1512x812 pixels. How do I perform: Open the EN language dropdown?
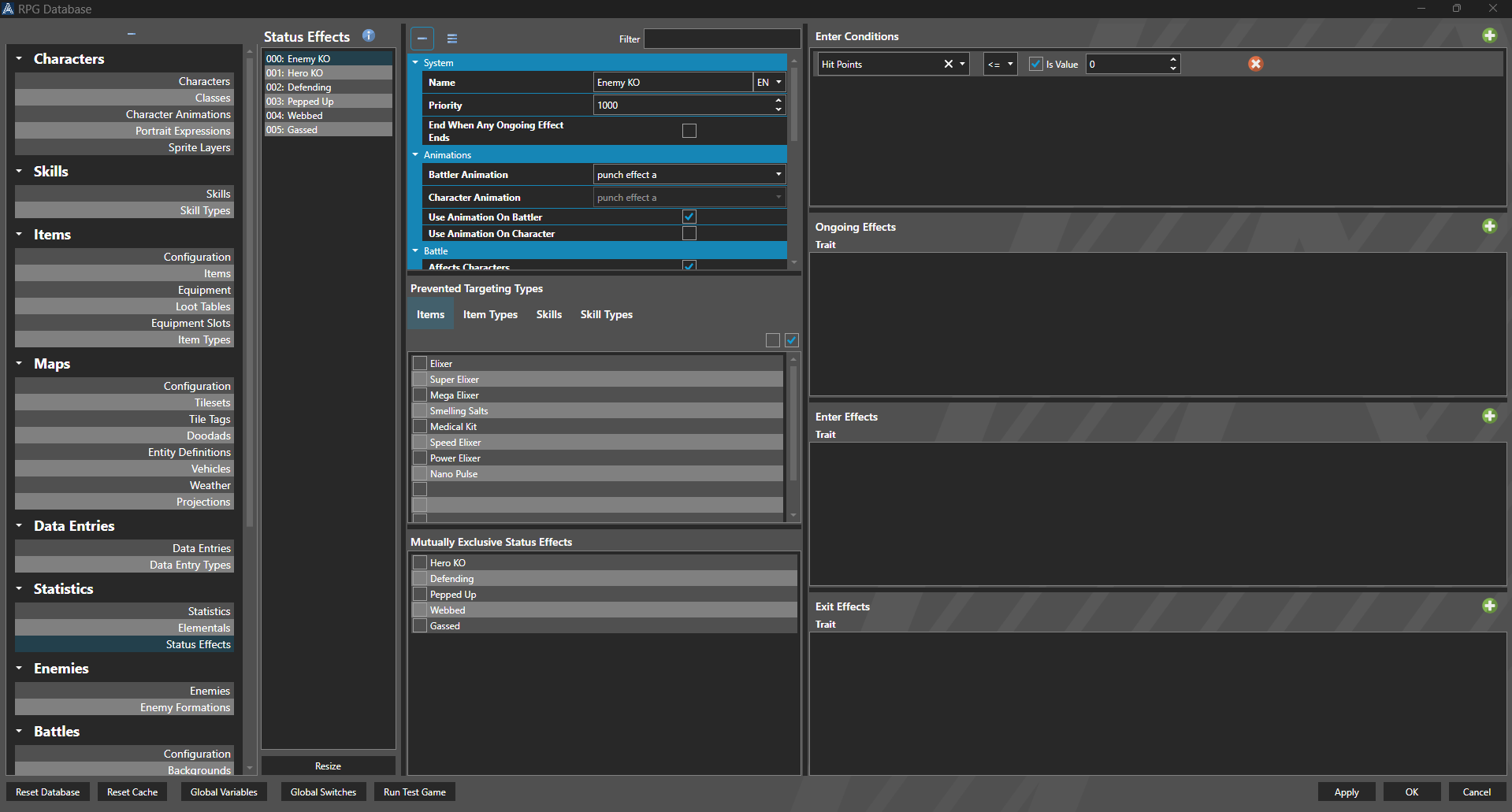(x=768, y=82)
